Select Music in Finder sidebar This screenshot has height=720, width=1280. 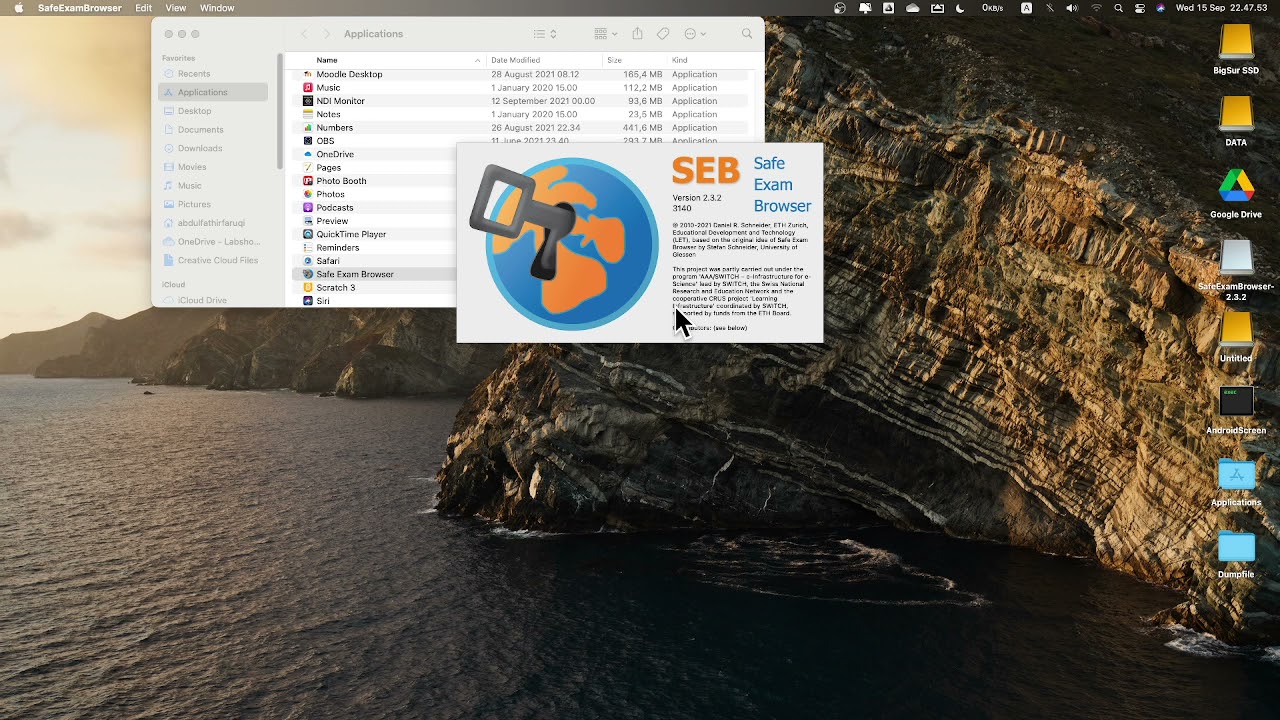[212, 186]
